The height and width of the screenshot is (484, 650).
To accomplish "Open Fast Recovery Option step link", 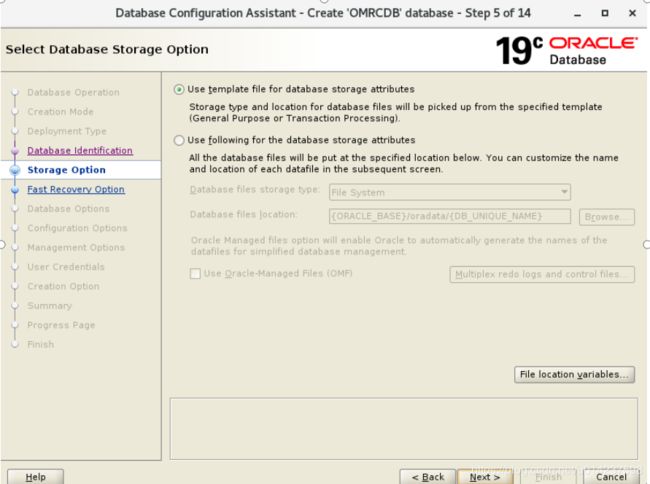I will [x=76, y=189].
